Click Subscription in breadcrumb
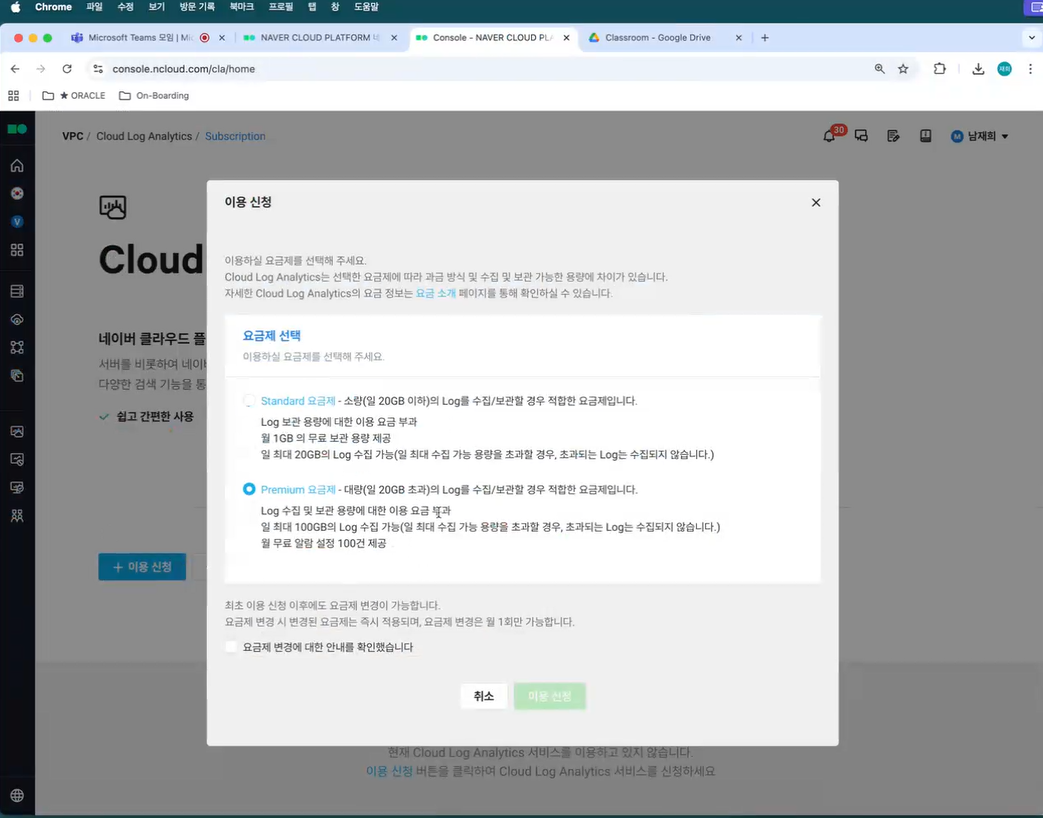This screenshot has width=1043, height=818. click(235, 136)
